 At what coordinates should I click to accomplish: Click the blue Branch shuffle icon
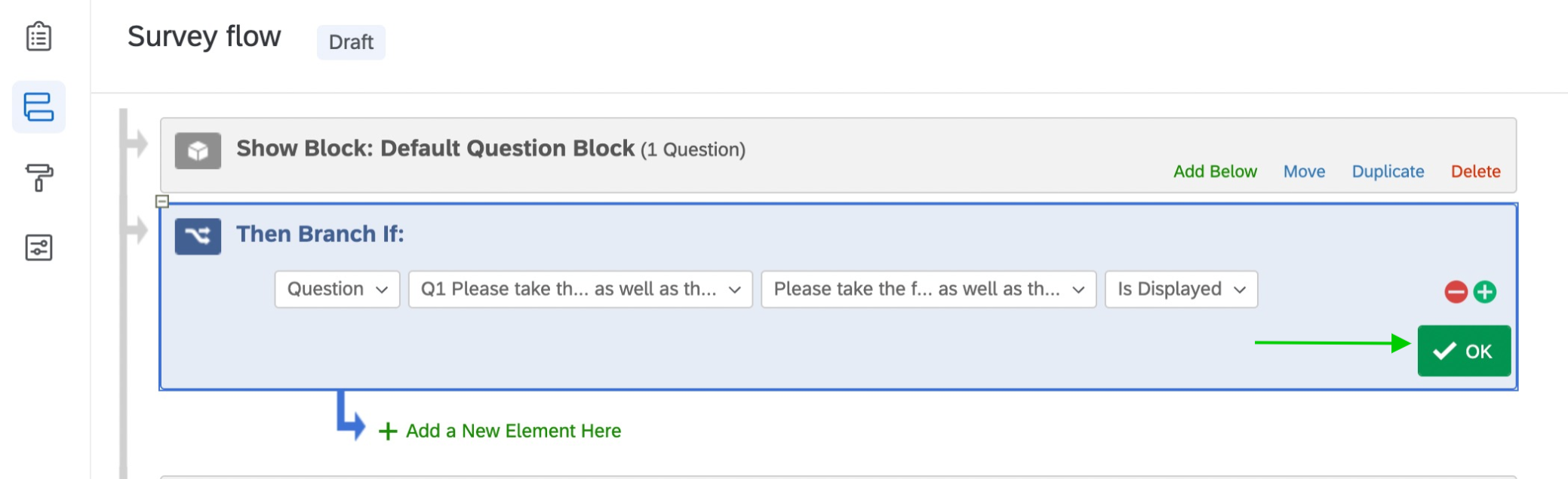[x=198, y=236]
